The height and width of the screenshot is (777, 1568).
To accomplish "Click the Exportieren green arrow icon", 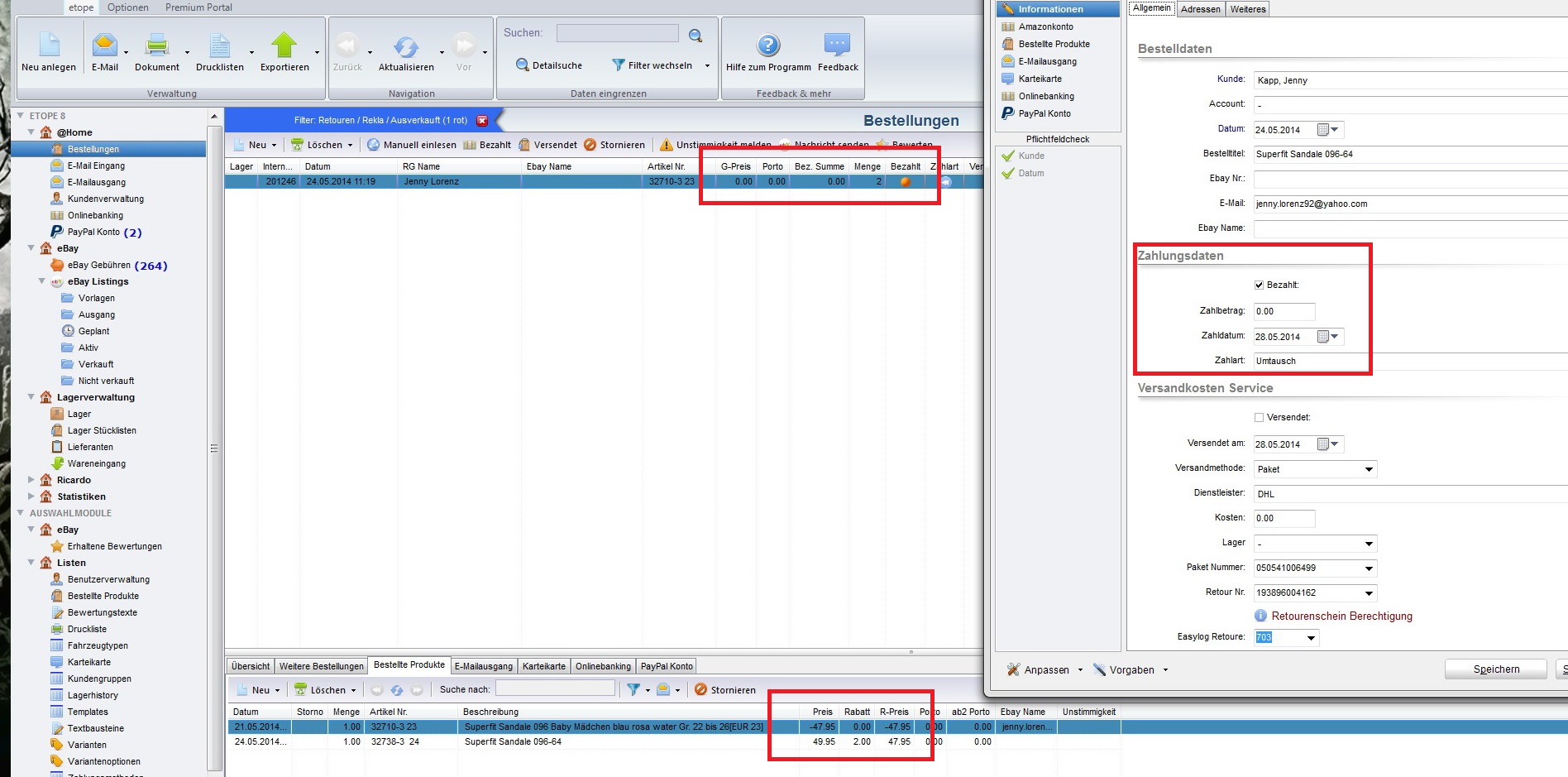I will tap(284, 45).
